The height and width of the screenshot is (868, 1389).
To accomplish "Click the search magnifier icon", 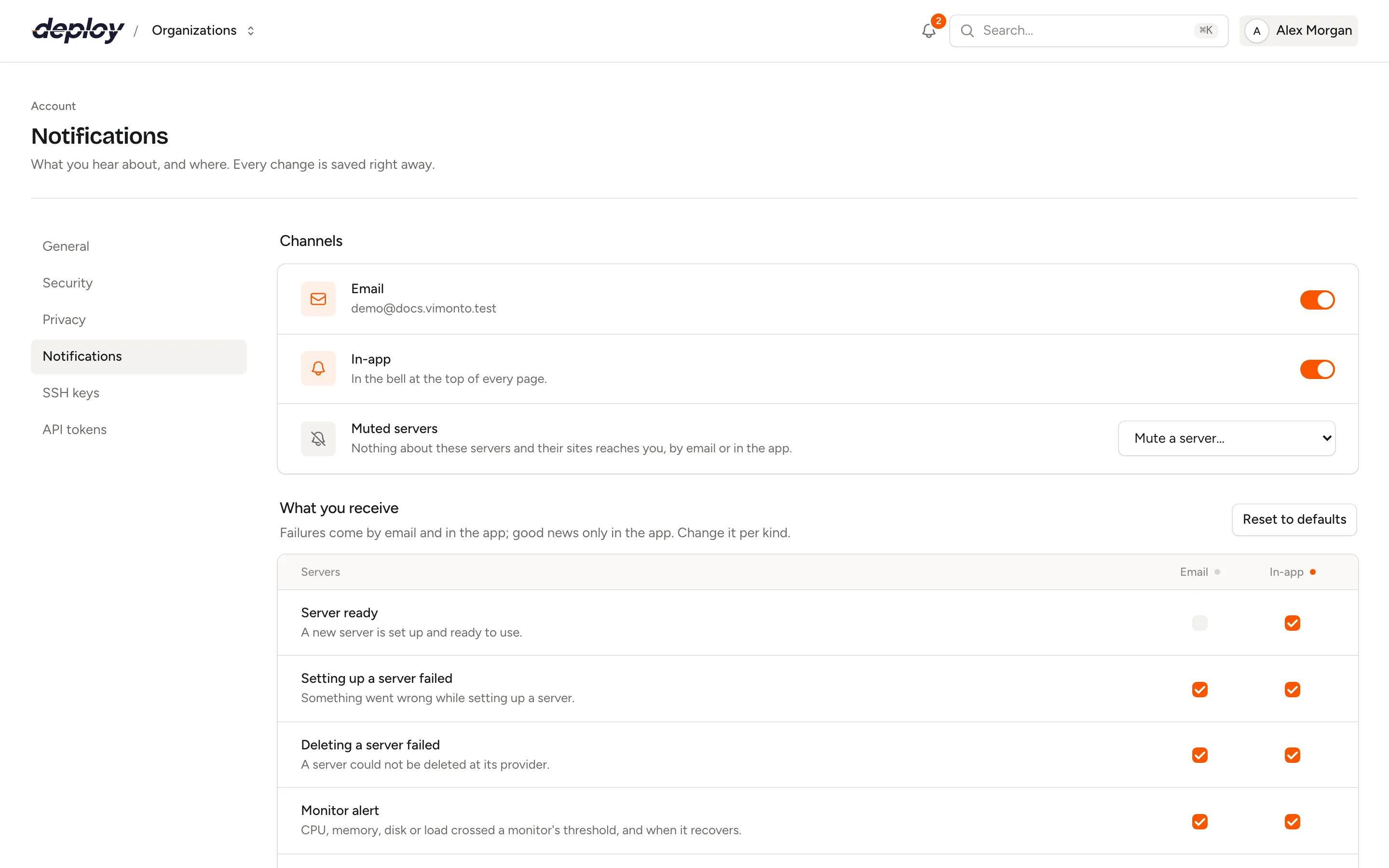I will [x=967, y=31].
